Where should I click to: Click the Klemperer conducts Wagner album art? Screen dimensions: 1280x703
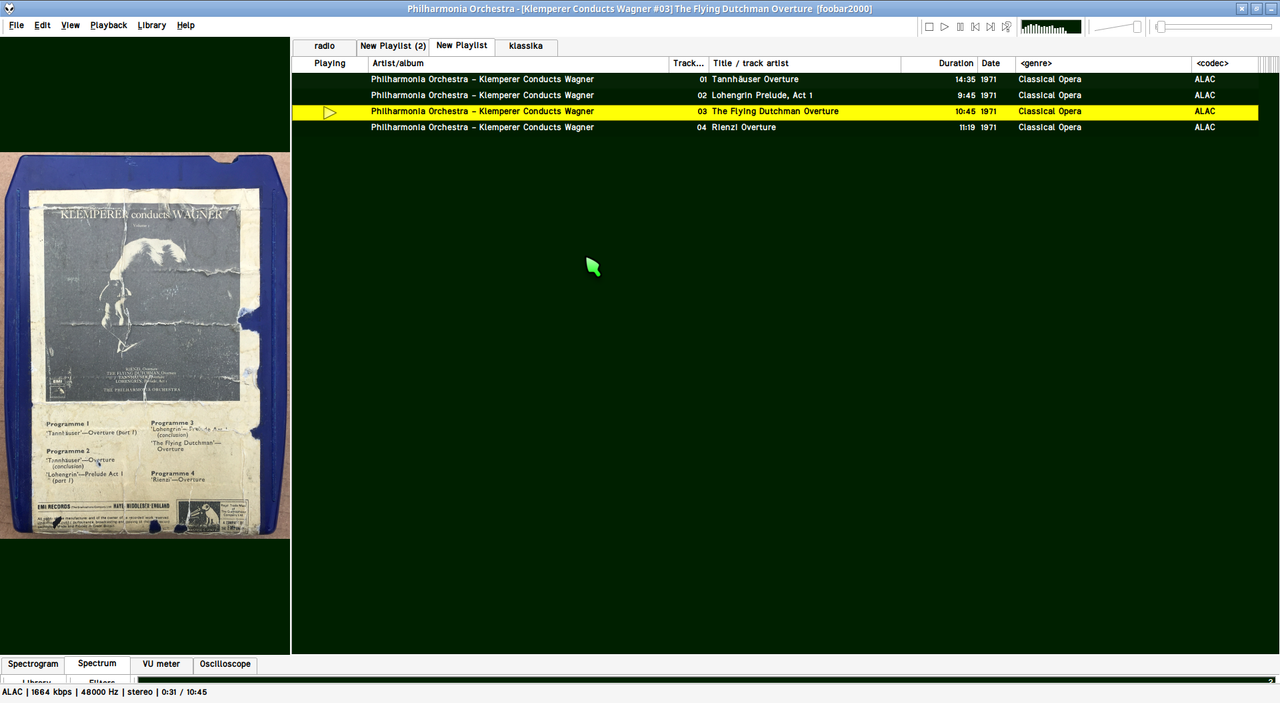click(145, 346)
